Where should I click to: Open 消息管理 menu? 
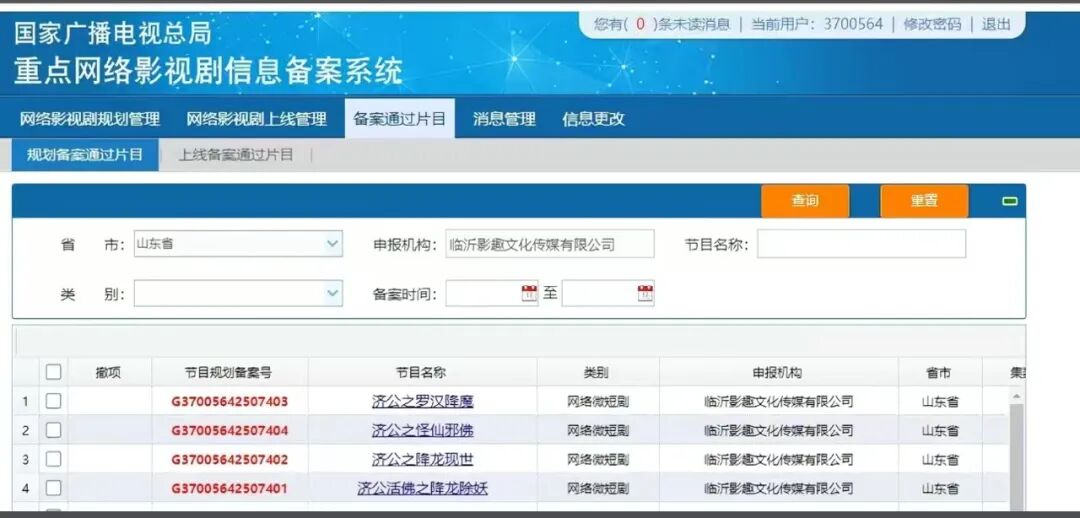(x=504, y=119)
